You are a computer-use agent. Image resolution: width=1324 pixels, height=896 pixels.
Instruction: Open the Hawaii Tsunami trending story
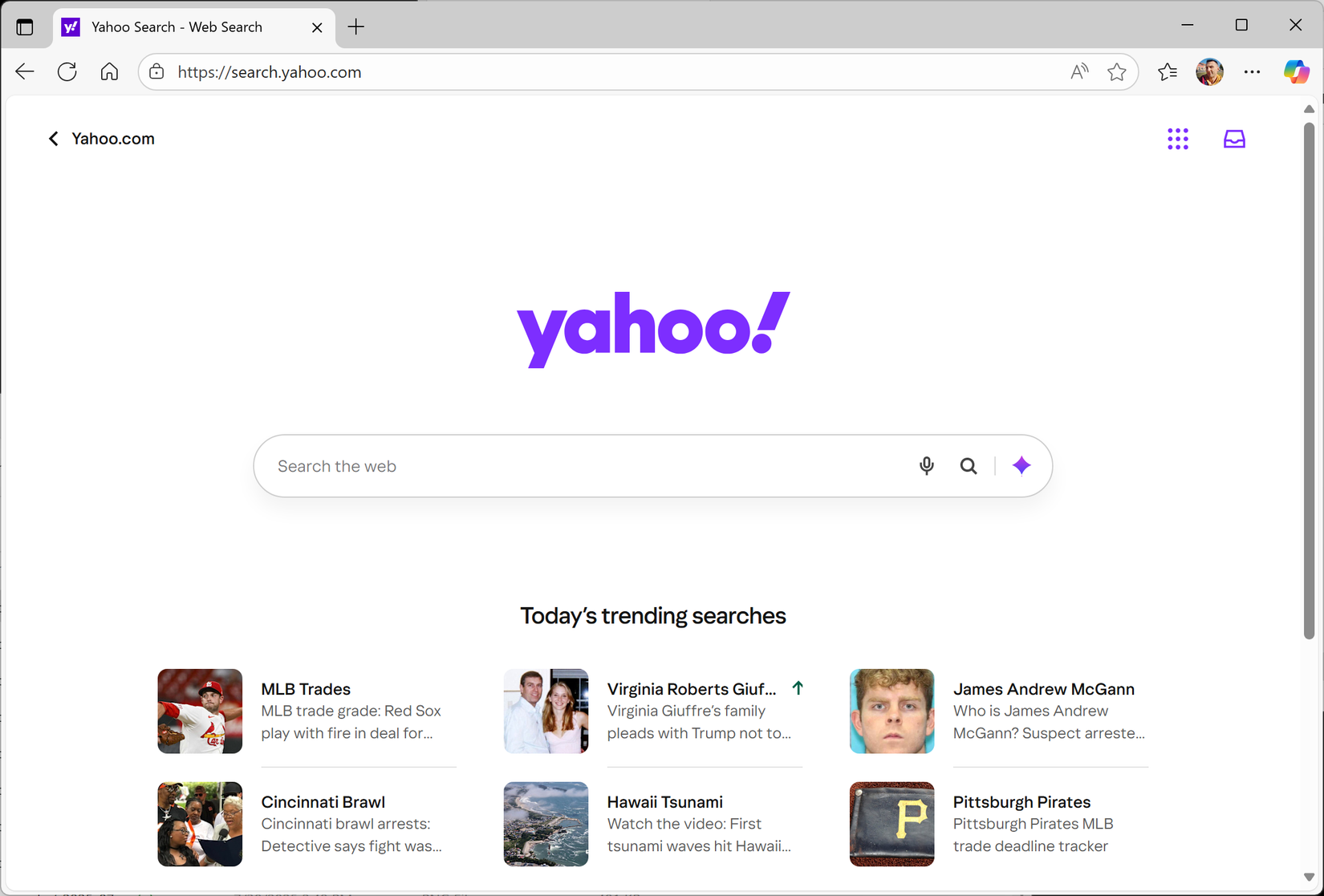tap(664, 801)
